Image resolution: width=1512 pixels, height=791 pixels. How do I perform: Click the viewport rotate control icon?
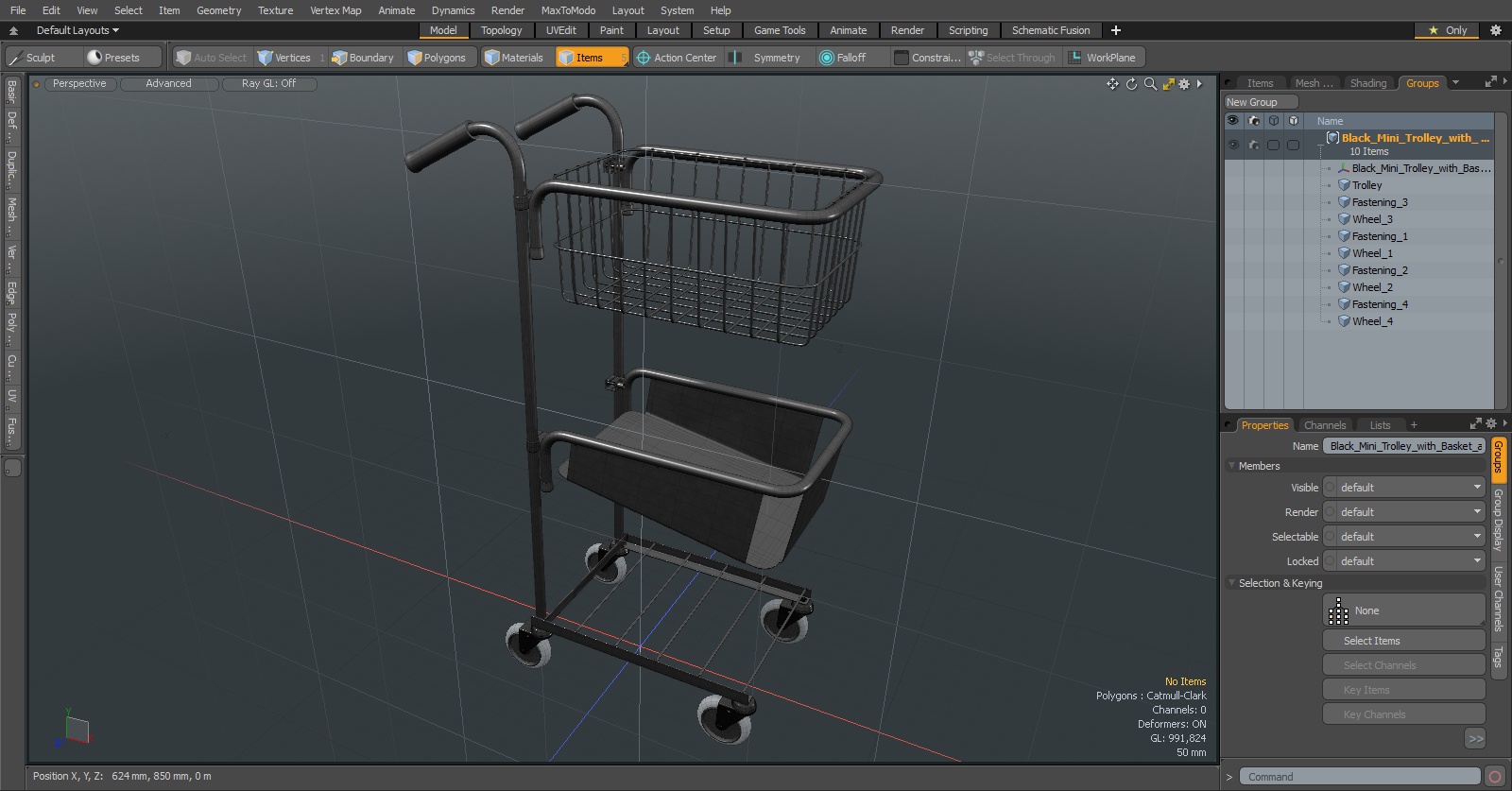pos(1131,84)
